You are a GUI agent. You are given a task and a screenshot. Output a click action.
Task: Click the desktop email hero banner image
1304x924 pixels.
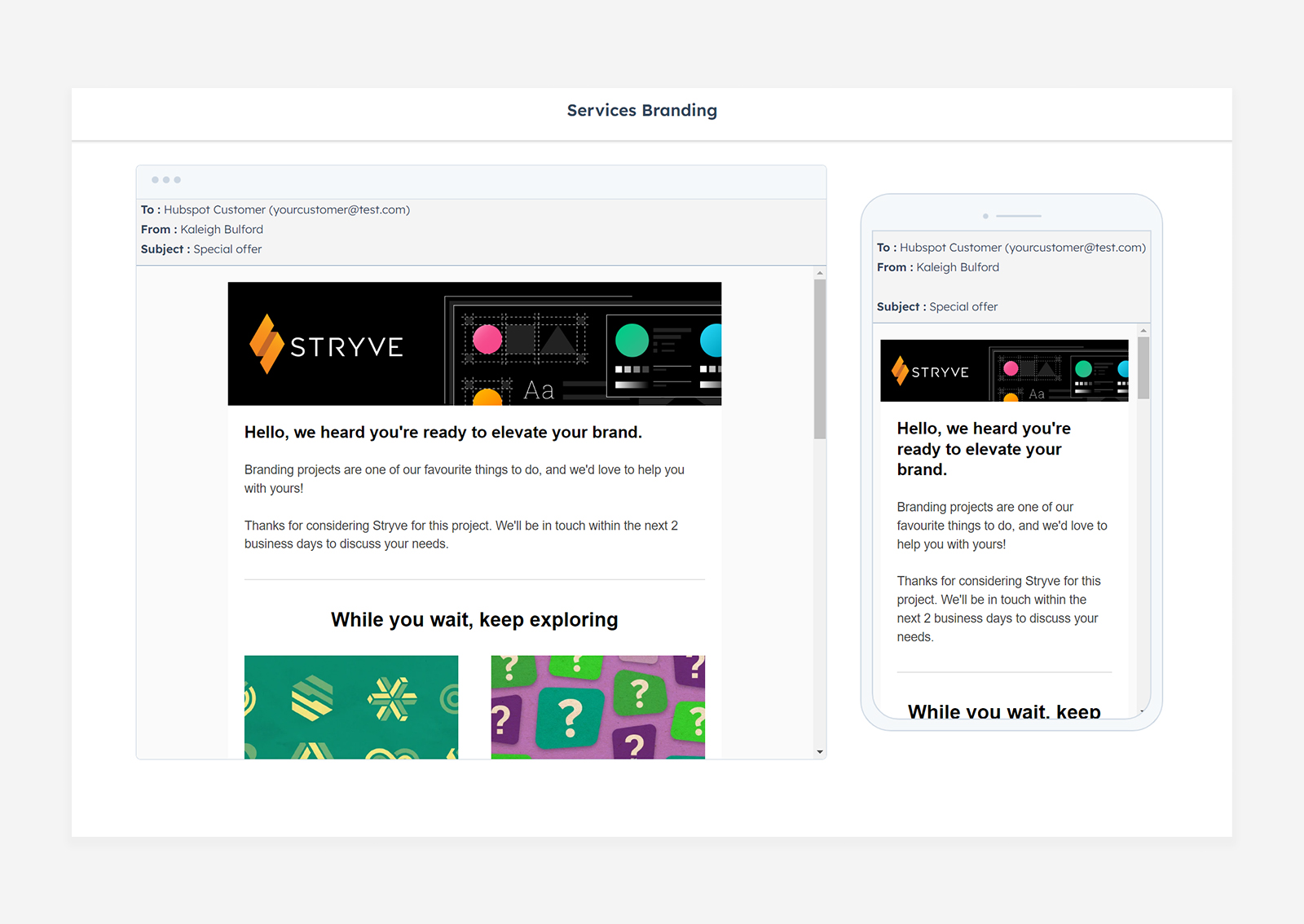[474, 344]
